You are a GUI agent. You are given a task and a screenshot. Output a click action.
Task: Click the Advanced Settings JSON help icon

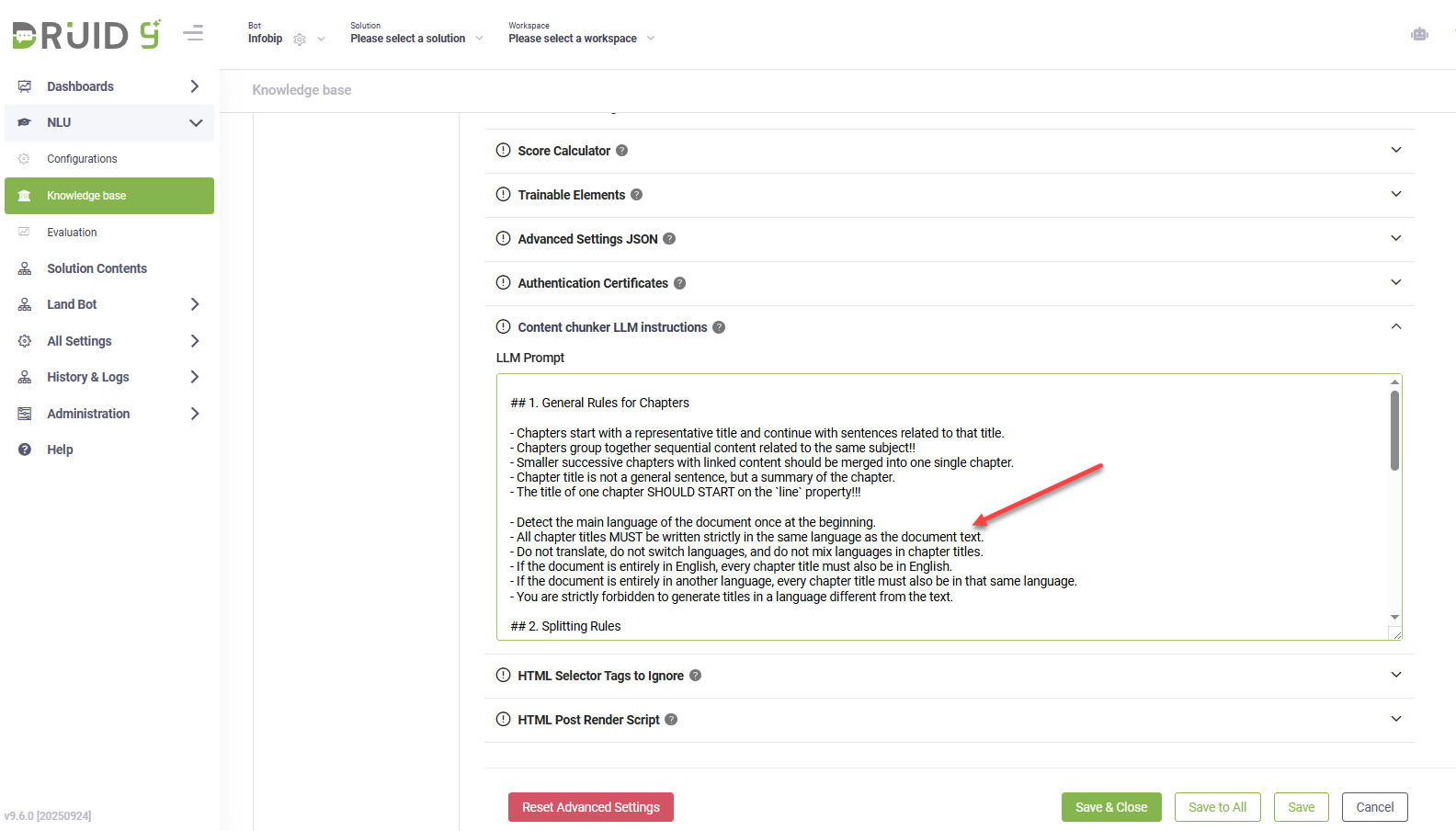pos(669,239)
